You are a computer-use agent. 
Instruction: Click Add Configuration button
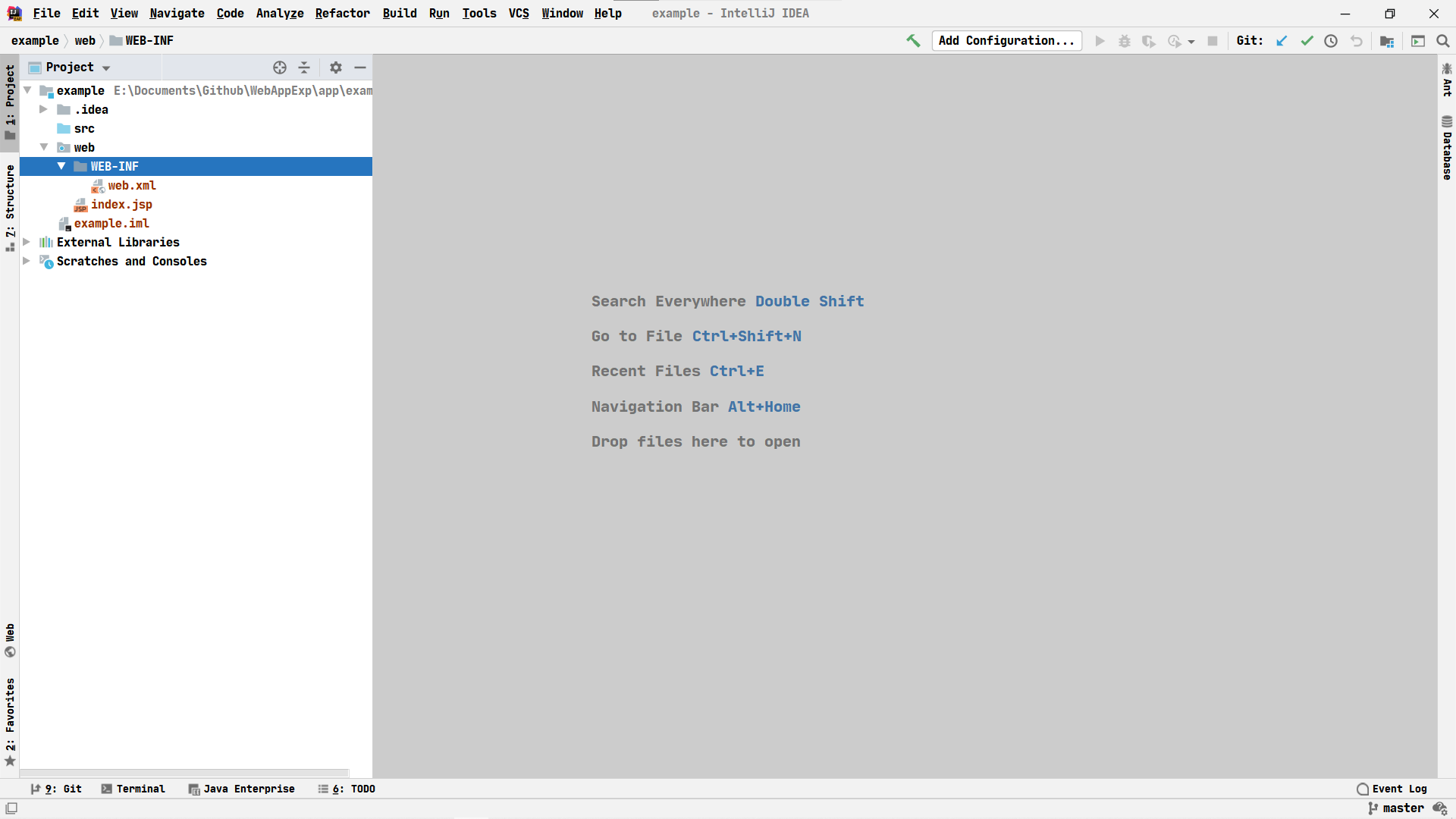pyautogui.click(x=1006, y=41)
